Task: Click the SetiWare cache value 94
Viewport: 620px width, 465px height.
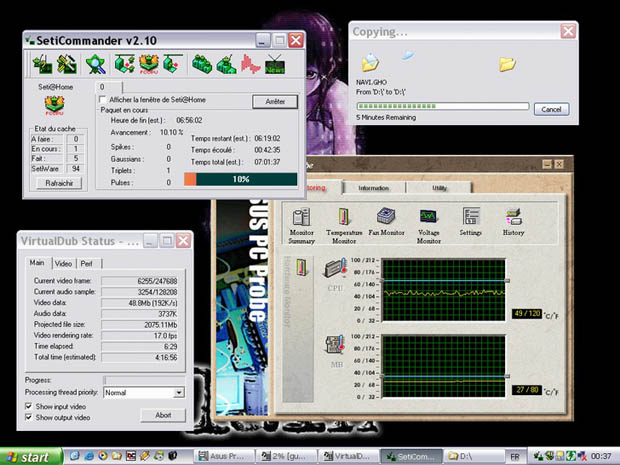Action: click(76, 168)
